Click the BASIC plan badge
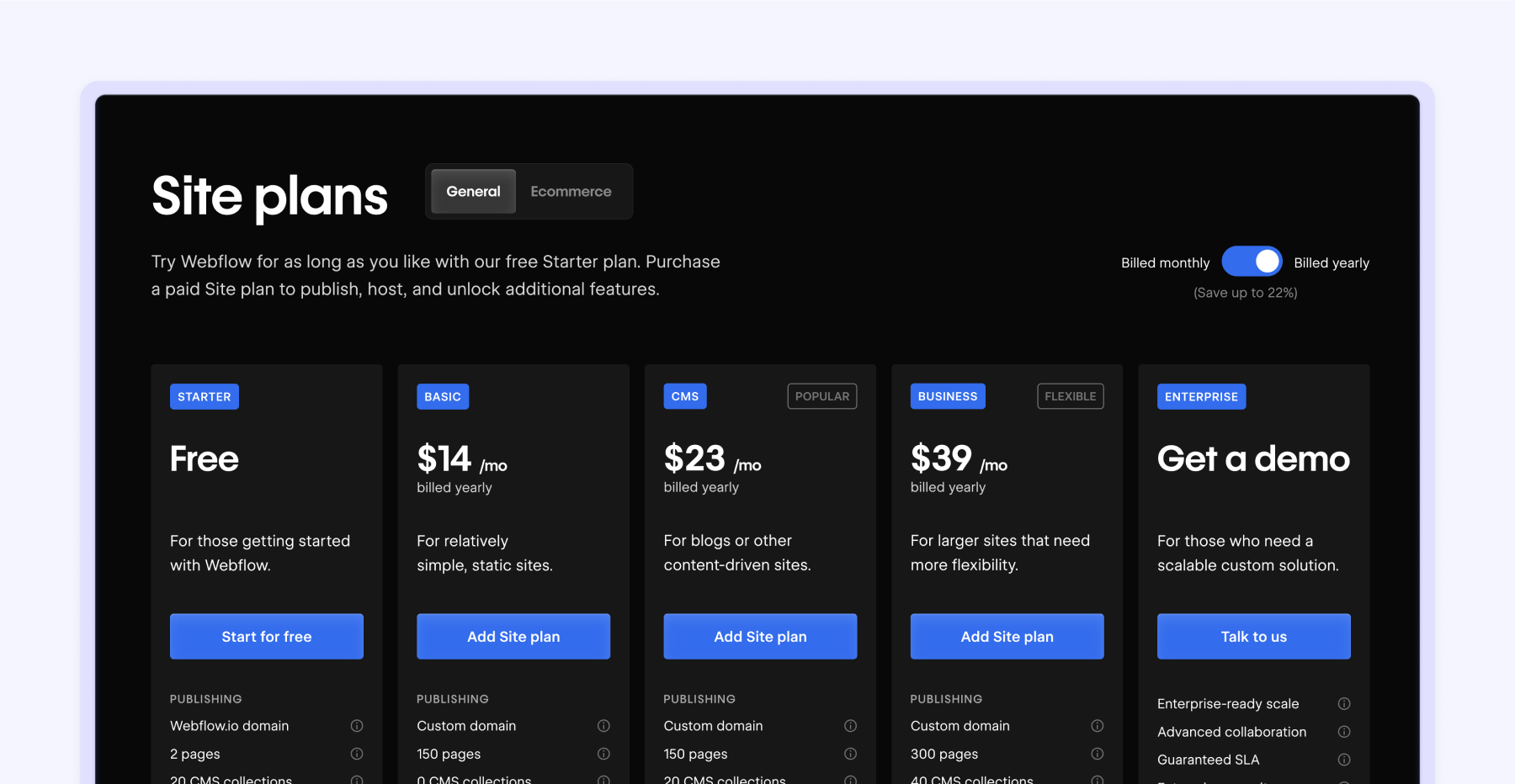 point(443,397)
